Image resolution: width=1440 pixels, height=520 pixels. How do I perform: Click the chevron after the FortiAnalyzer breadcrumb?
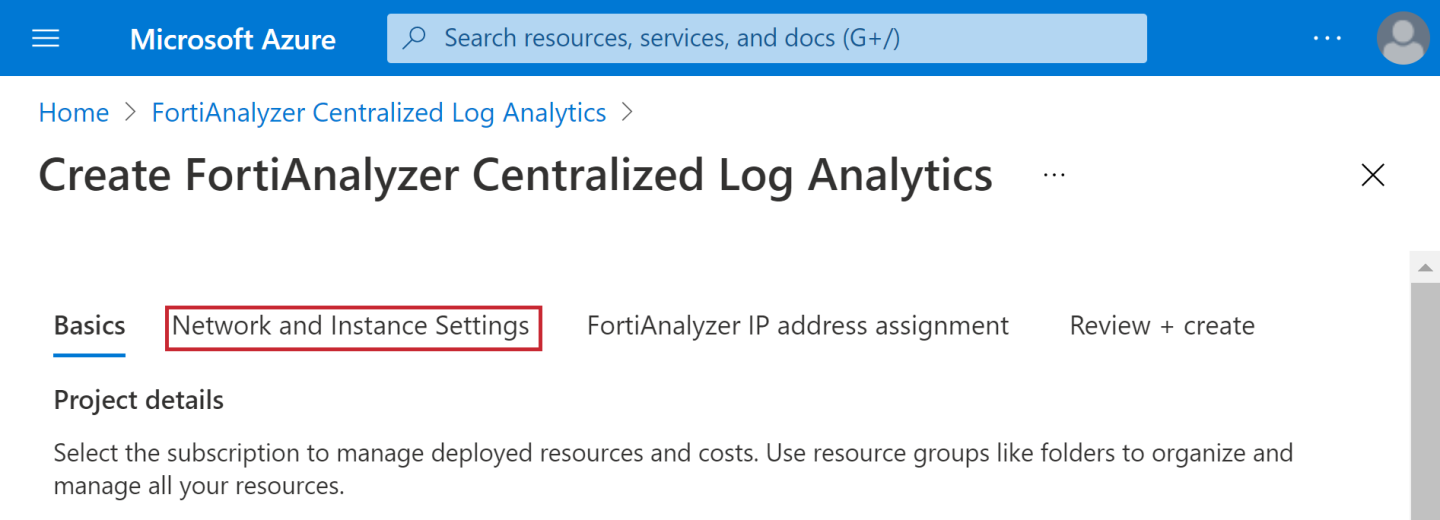pyautogui.click(x=628, y=113)
